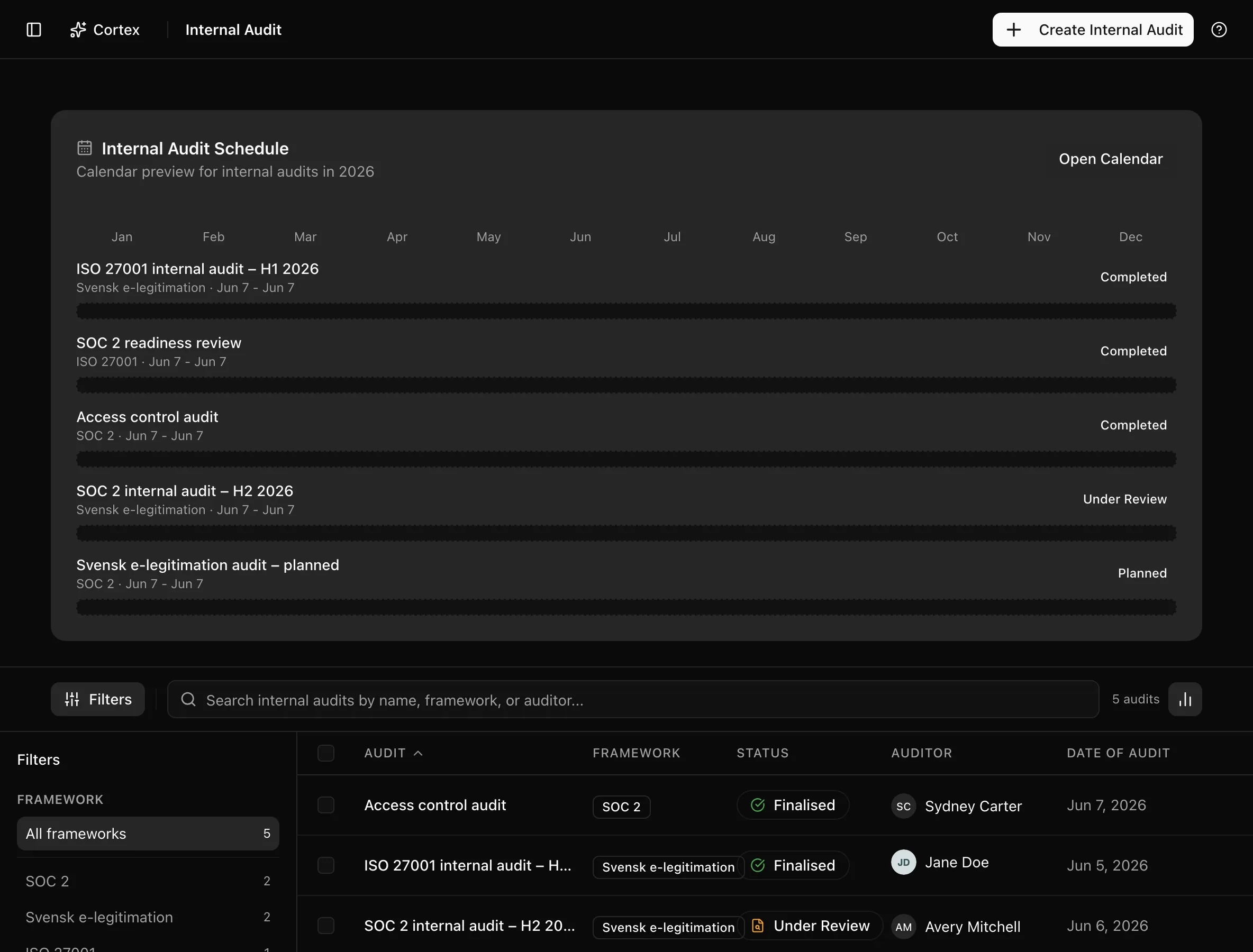The image size is (1253, 952).
Task: Select ISO 27001 internal audit H1 2026 schedule title
Action: [197, 269]
